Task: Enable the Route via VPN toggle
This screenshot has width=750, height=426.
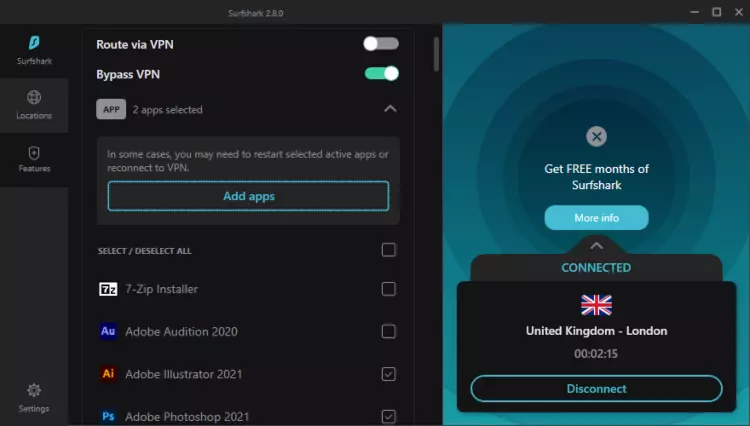Action: coord(381,44)
